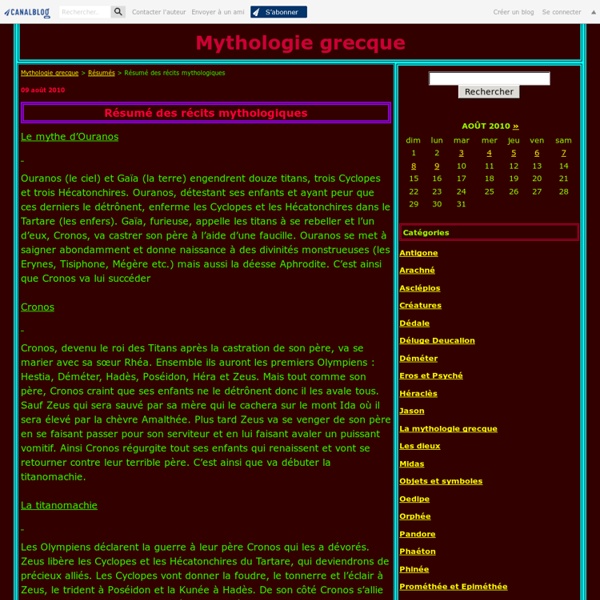Open Créer un blog link
The image size is (600, 600).
(x=513, y=12)
